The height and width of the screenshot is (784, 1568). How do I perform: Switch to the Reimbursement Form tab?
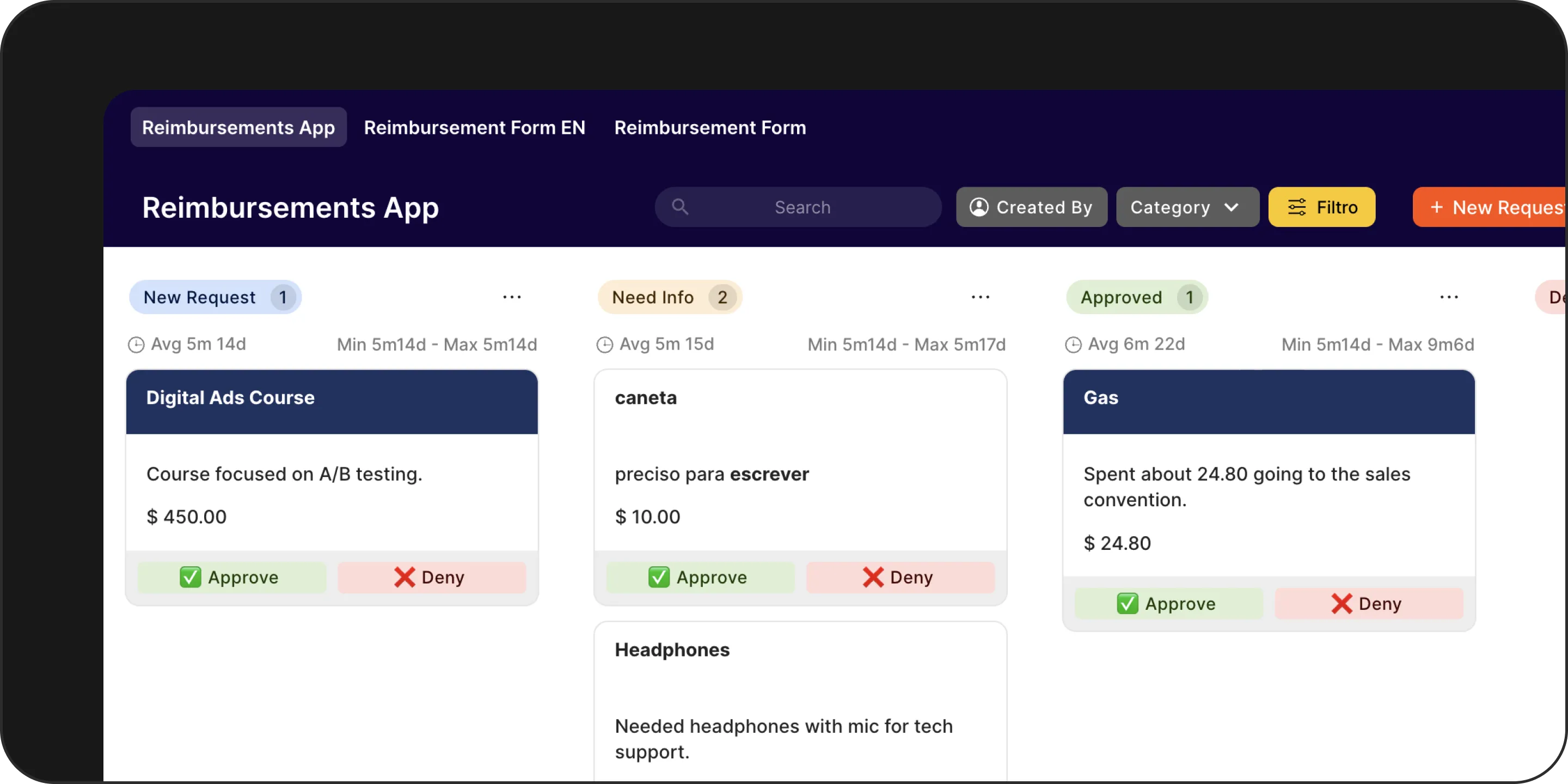click(710, 127)
